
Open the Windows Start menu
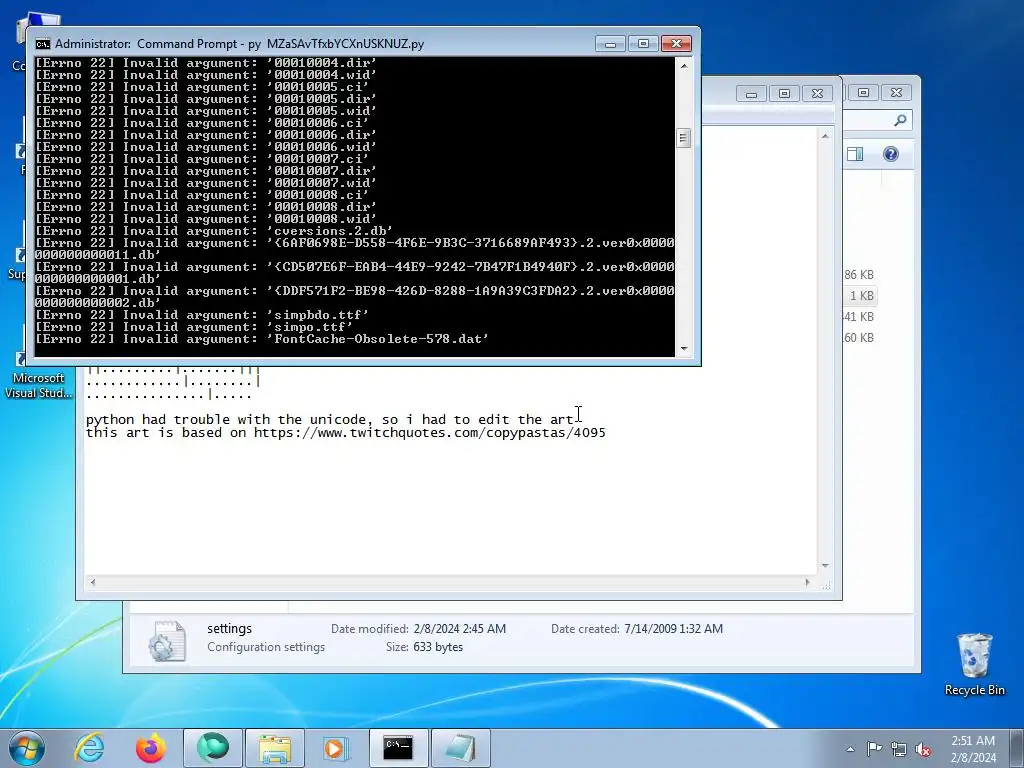27,748
